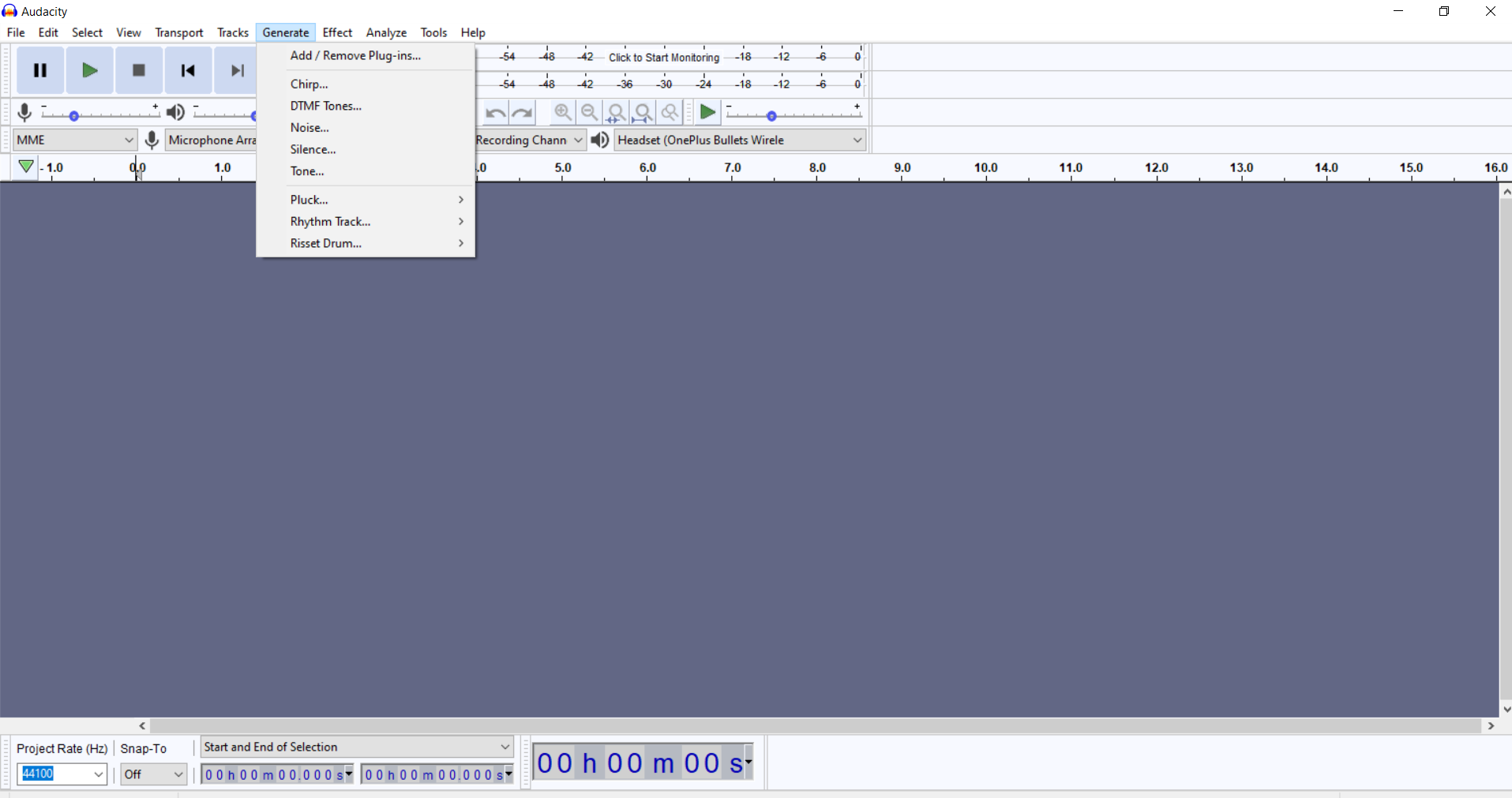1512x798 pixels.
Task: Open the Tools menu
Action: tap(433, 32)
